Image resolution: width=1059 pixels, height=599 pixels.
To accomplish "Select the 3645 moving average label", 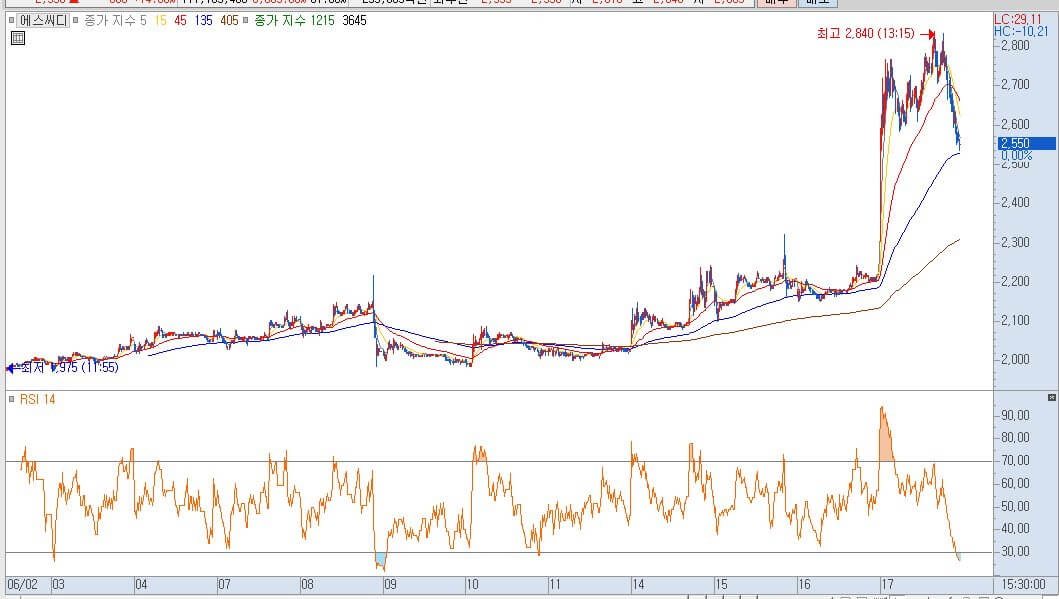I will tap(355, 21).
